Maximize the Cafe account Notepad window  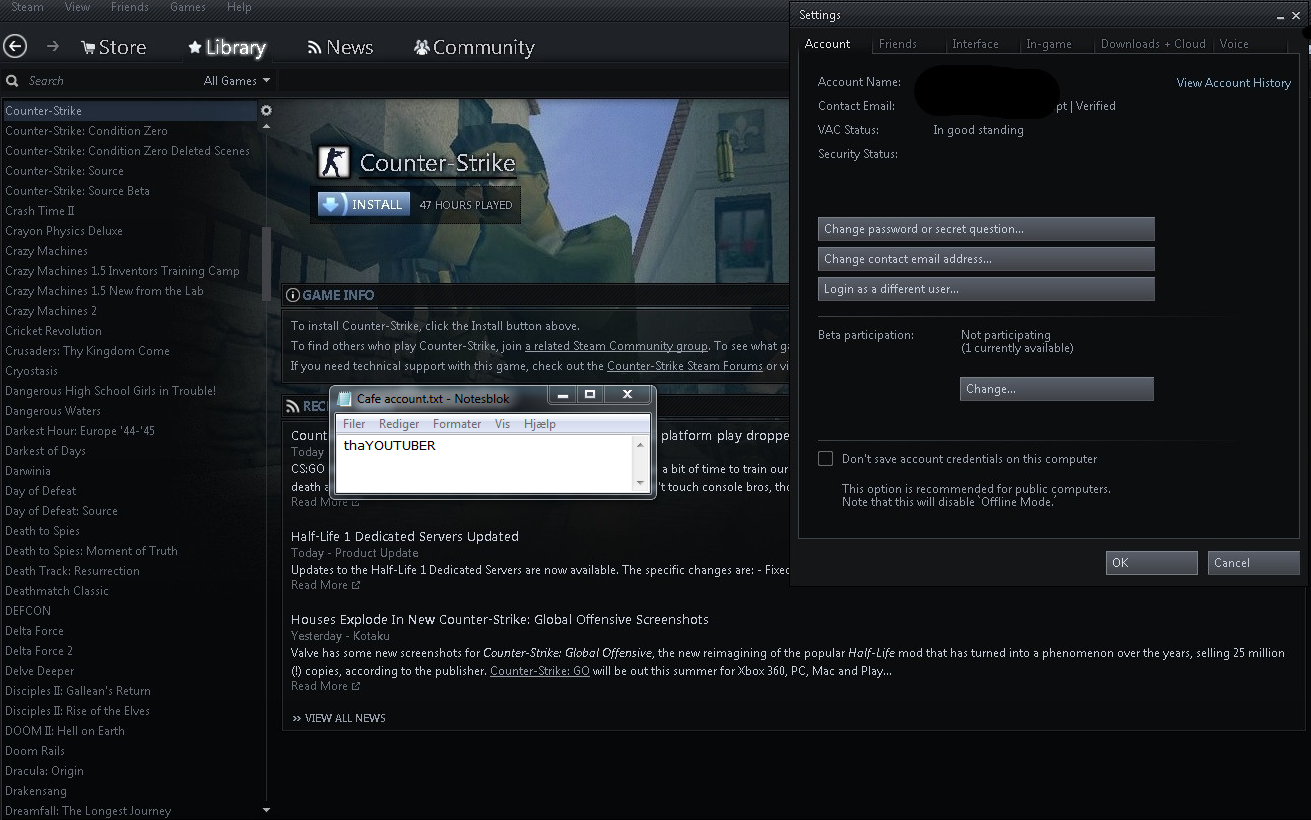[590, 395]
